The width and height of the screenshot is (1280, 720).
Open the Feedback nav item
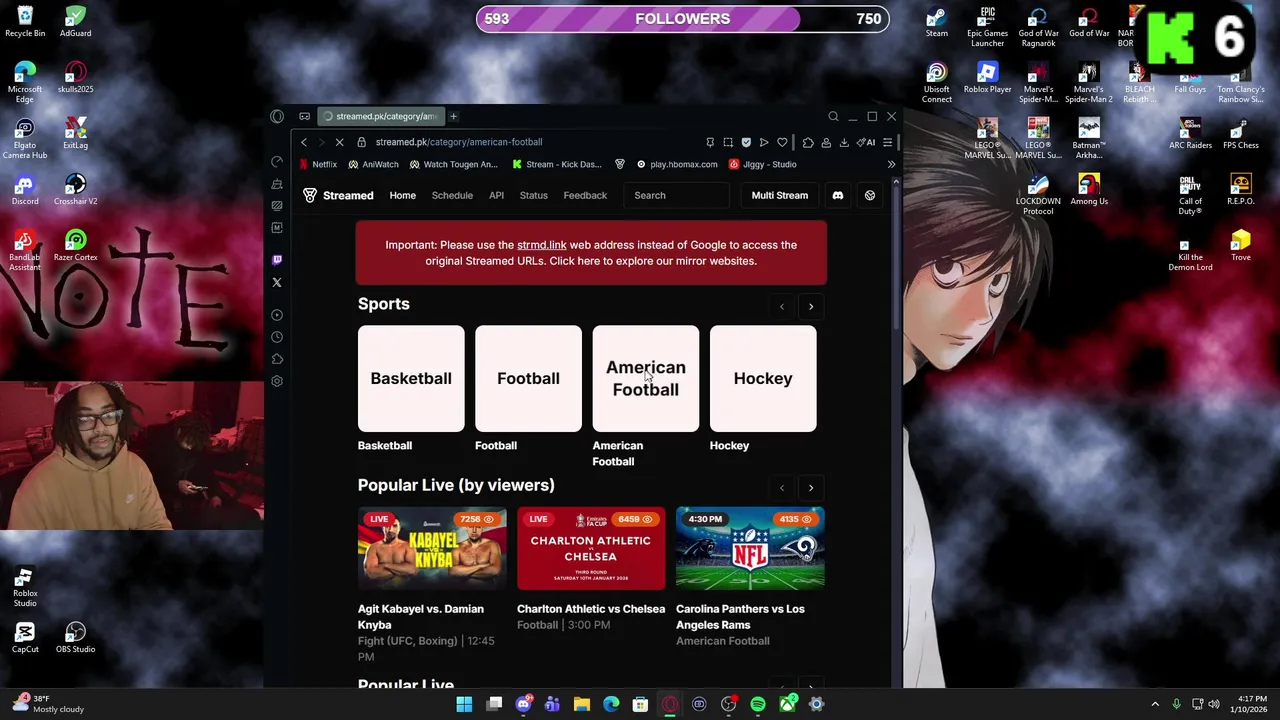coord(585,195)
